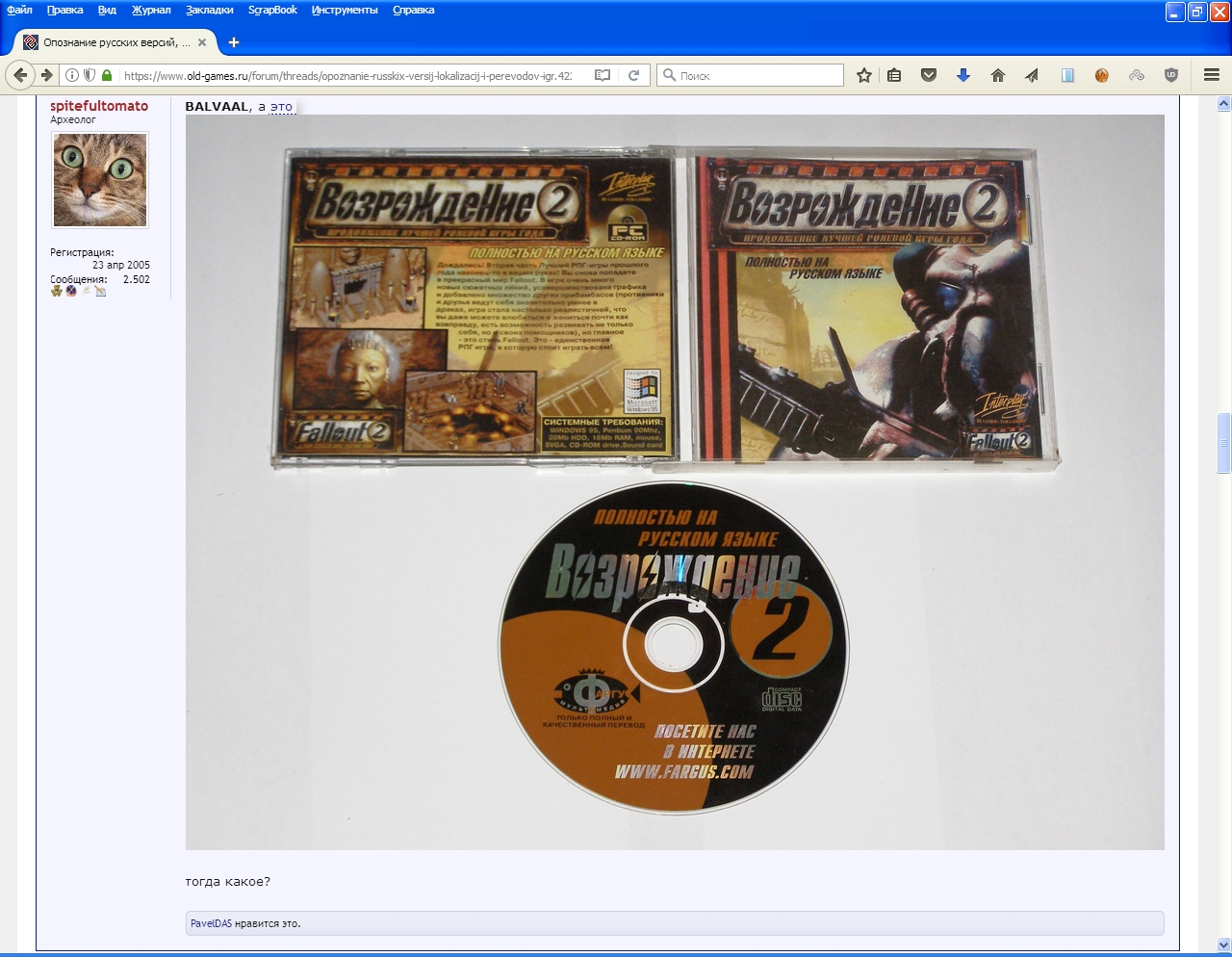Open the Вид menu
This screenshot has height=957, width=1232.
tap(107, 11)
